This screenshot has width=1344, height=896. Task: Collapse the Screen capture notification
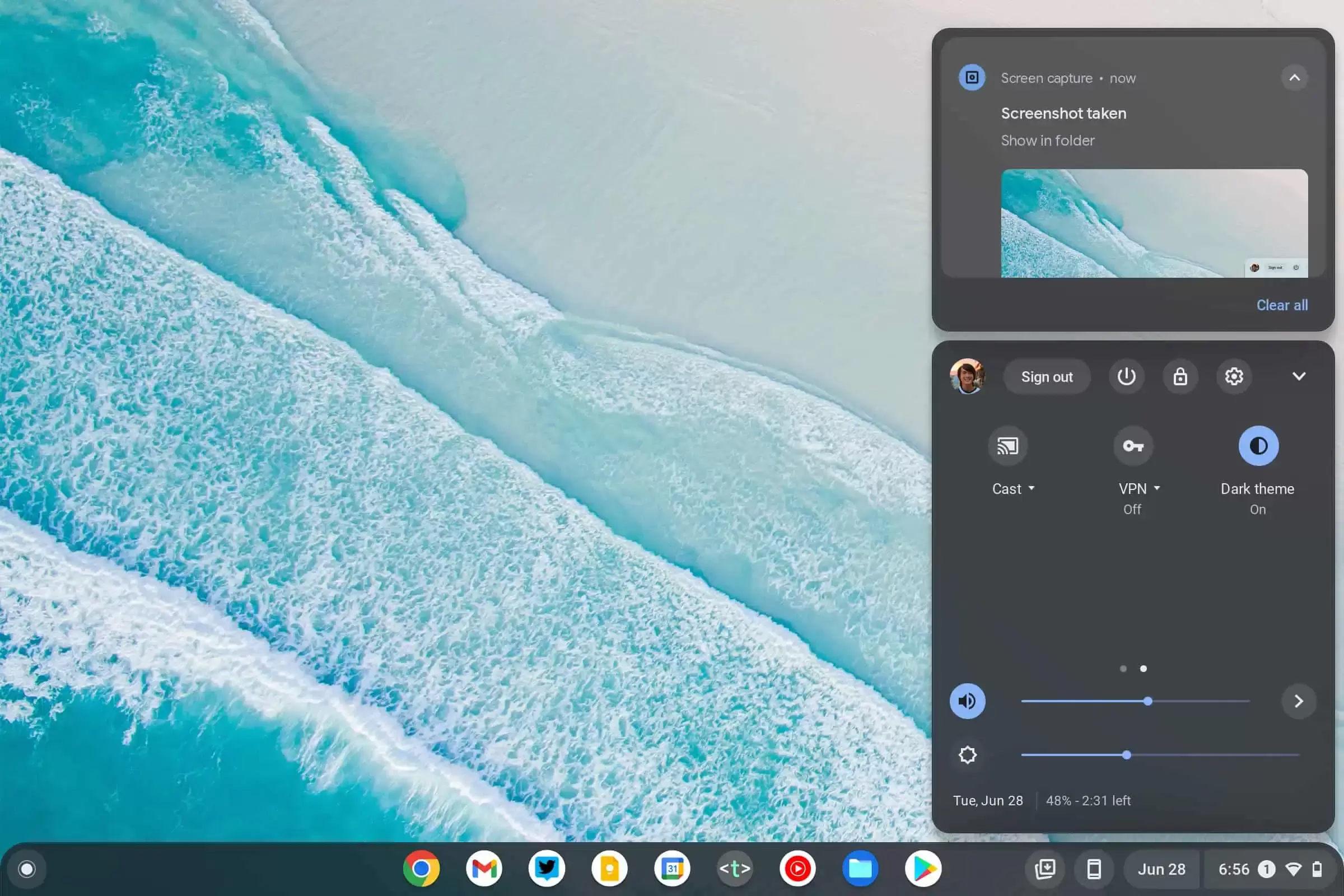coord(1294,78)
